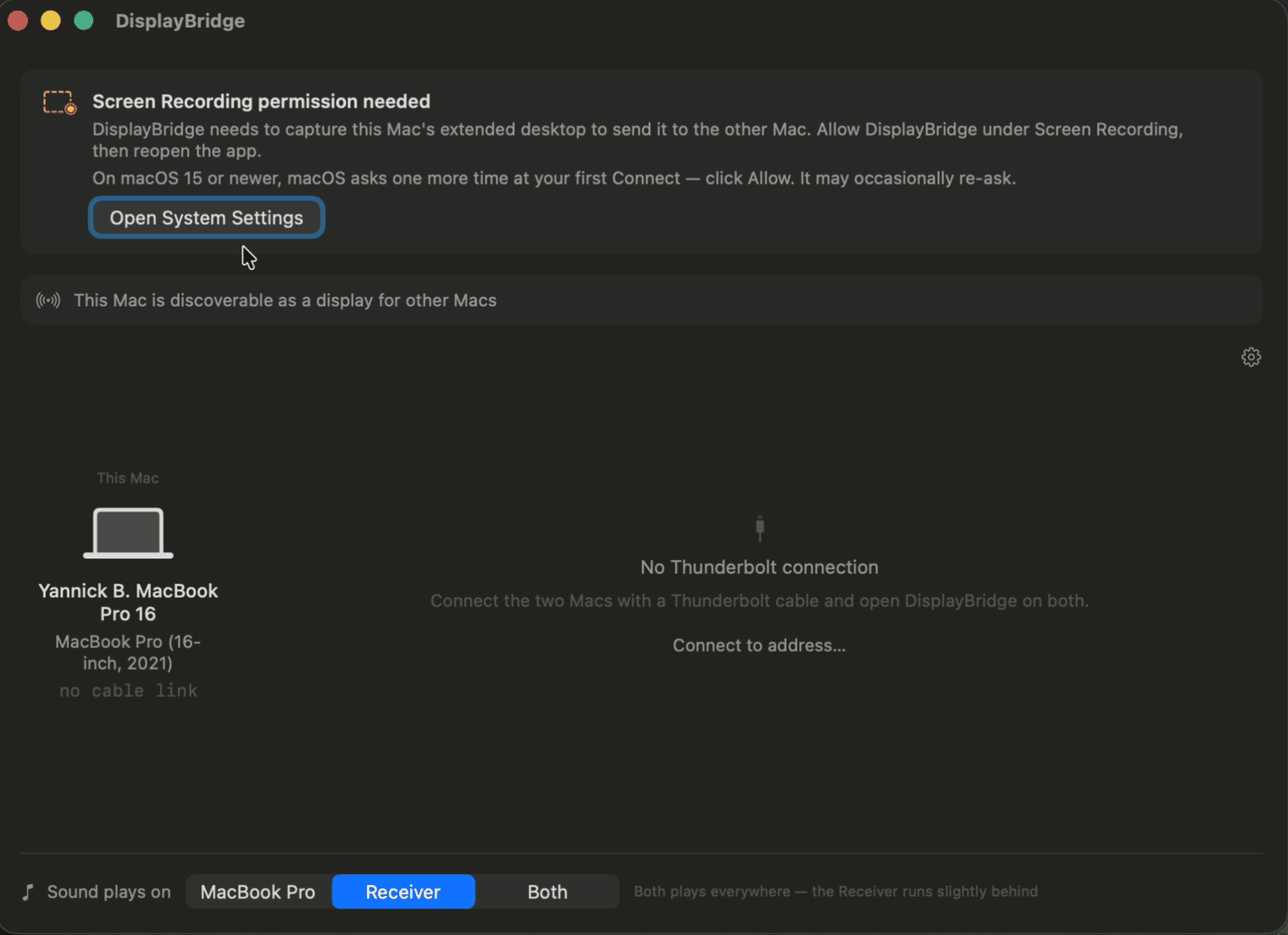Click the discoverable broadcast signal icon
Viewport: 1288px width, 935px height.
(x=48, y=301)
